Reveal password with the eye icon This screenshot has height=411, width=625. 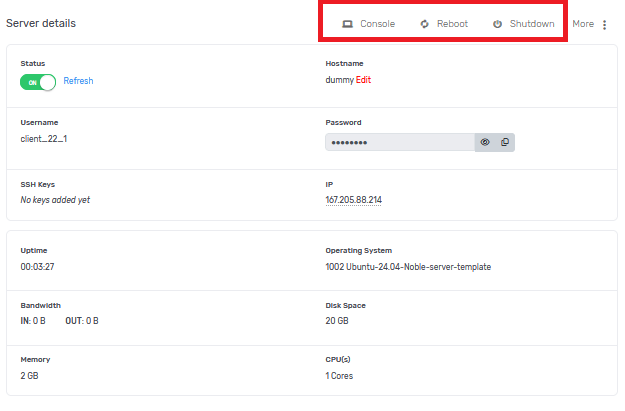point(485,142)
